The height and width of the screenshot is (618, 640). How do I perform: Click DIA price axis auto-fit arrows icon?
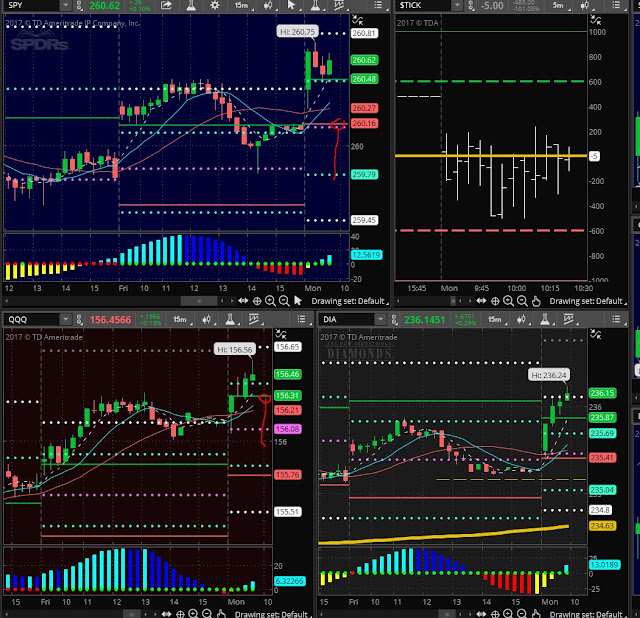596,335
